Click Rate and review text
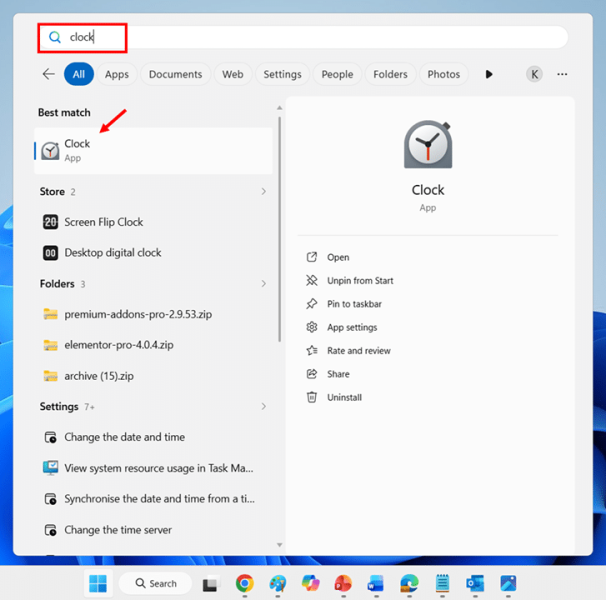Viewport: 606px width, 600px height. (359, 351)
